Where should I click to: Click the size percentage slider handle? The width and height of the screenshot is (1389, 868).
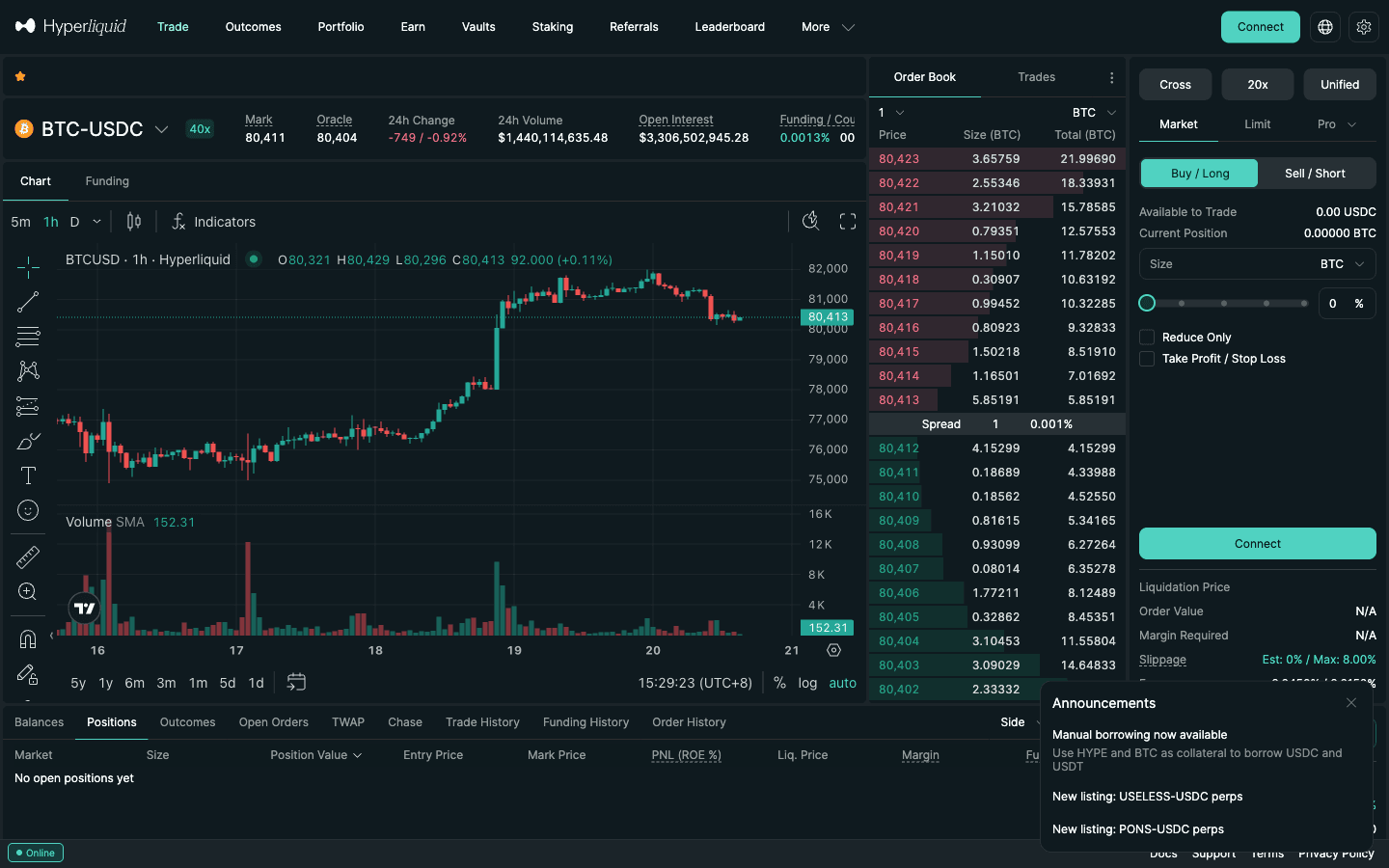[1147, 303]
